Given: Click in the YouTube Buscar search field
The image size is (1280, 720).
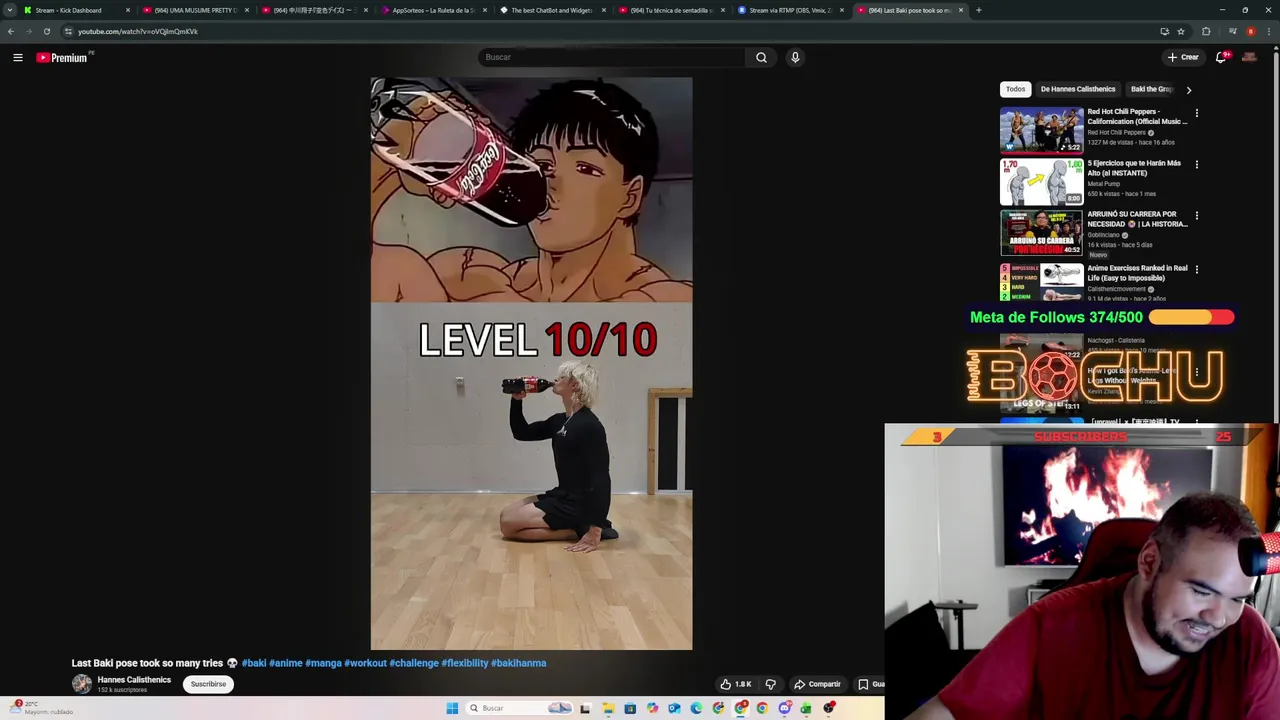Looking at the screenshot, I should click(x=612, y=57).
